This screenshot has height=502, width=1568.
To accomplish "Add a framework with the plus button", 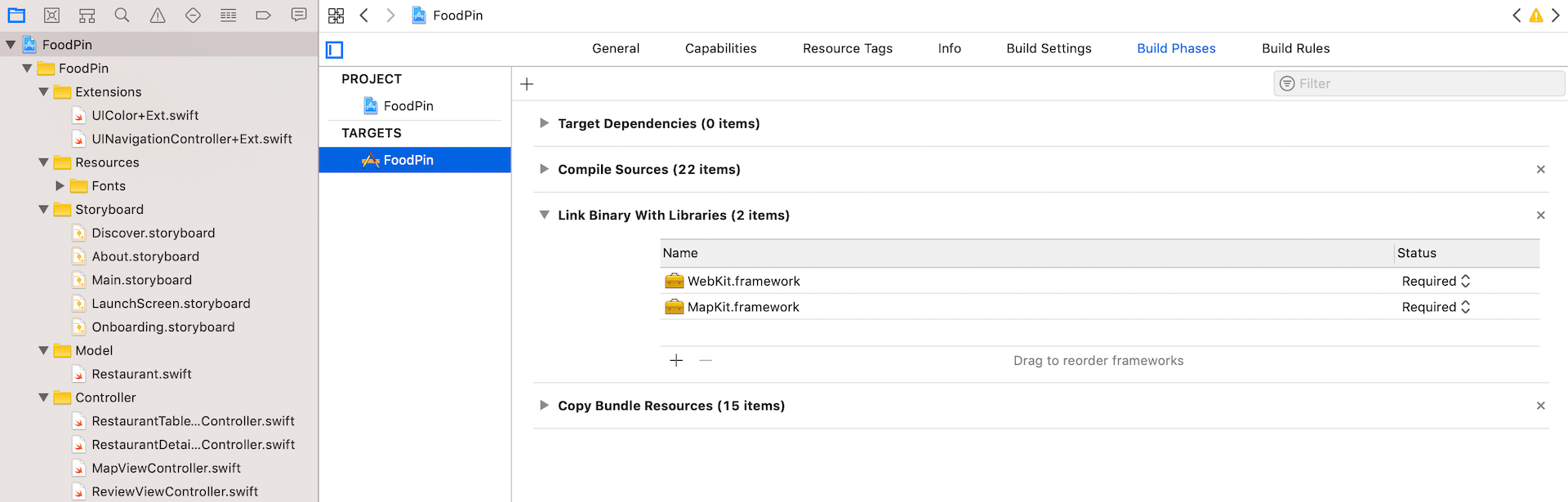I will click(676, 361).
